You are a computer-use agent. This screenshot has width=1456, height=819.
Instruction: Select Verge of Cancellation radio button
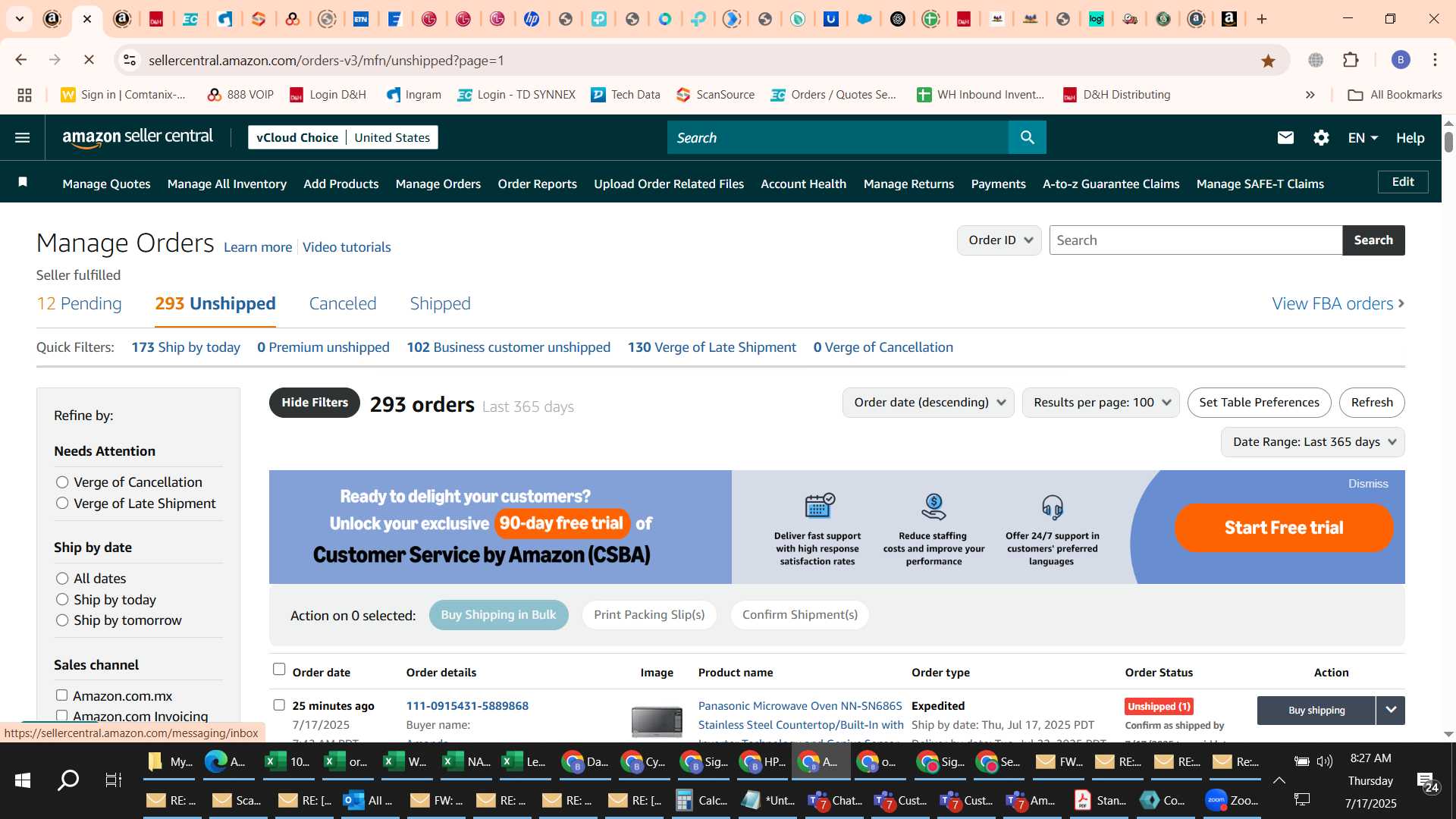[x=62, y=482]
